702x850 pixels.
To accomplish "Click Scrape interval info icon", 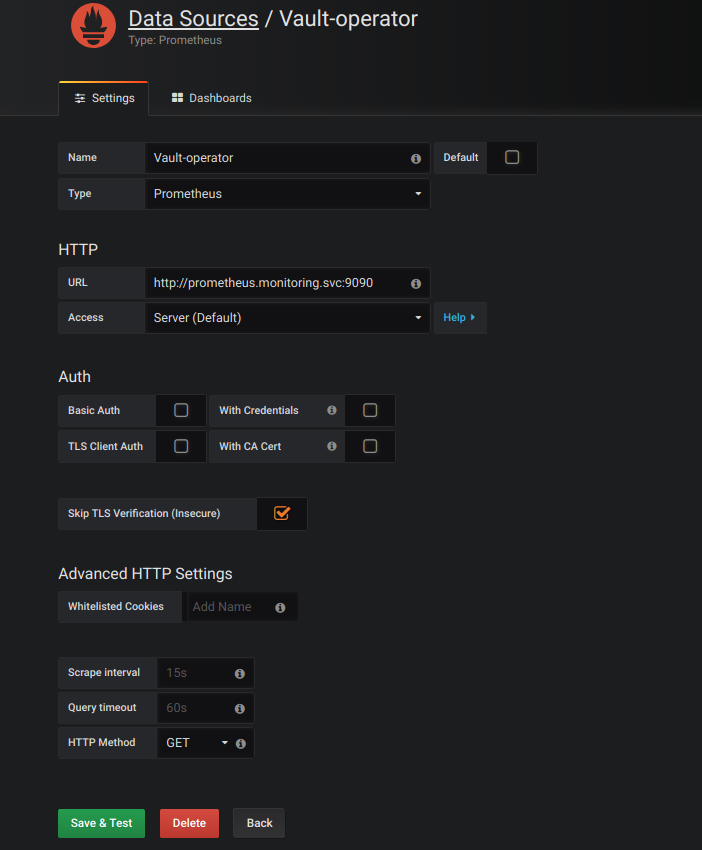I will point(240,673).
